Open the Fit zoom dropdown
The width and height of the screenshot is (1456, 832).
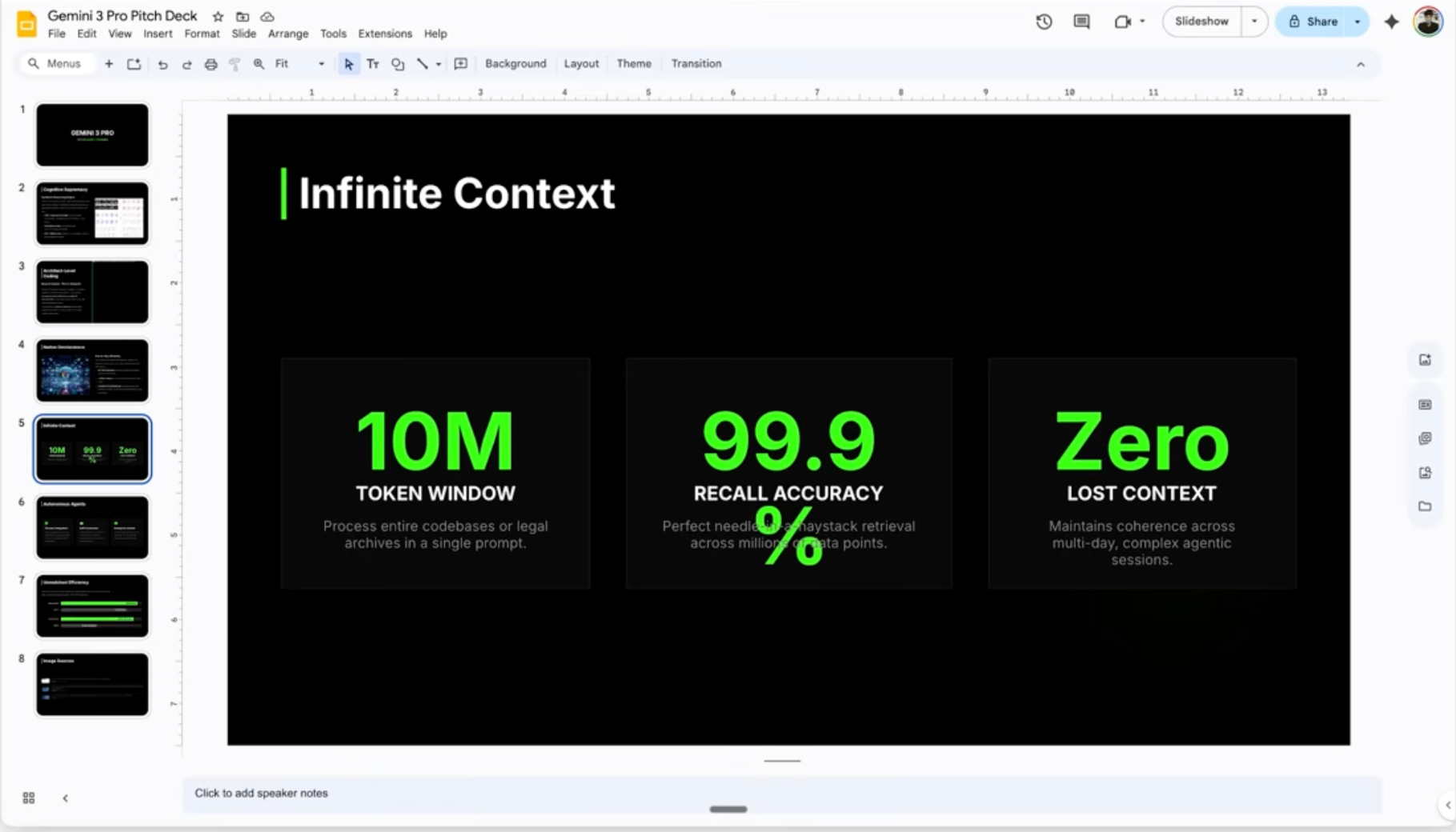299,64
